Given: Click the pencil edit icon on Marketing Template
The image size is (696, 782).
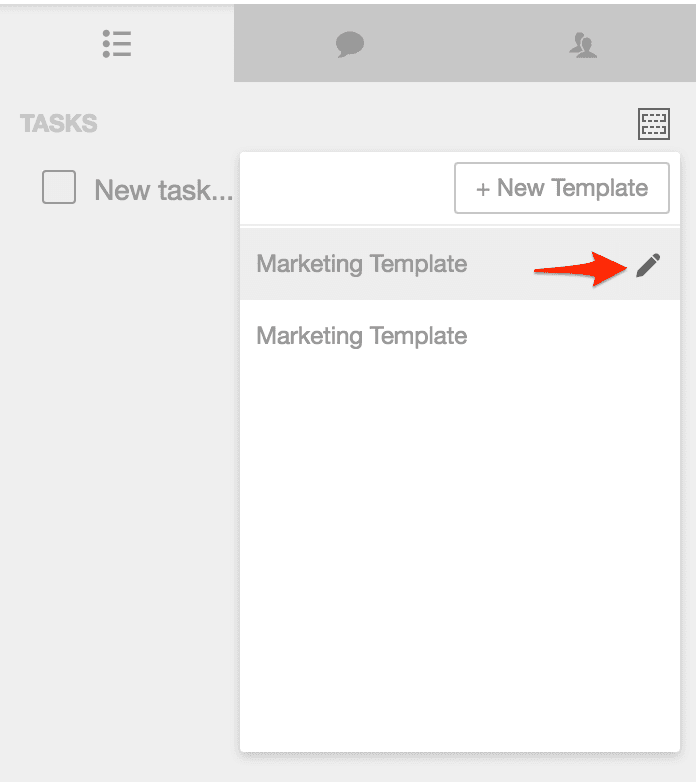Looking at the screenshot, I should point(648,265).
